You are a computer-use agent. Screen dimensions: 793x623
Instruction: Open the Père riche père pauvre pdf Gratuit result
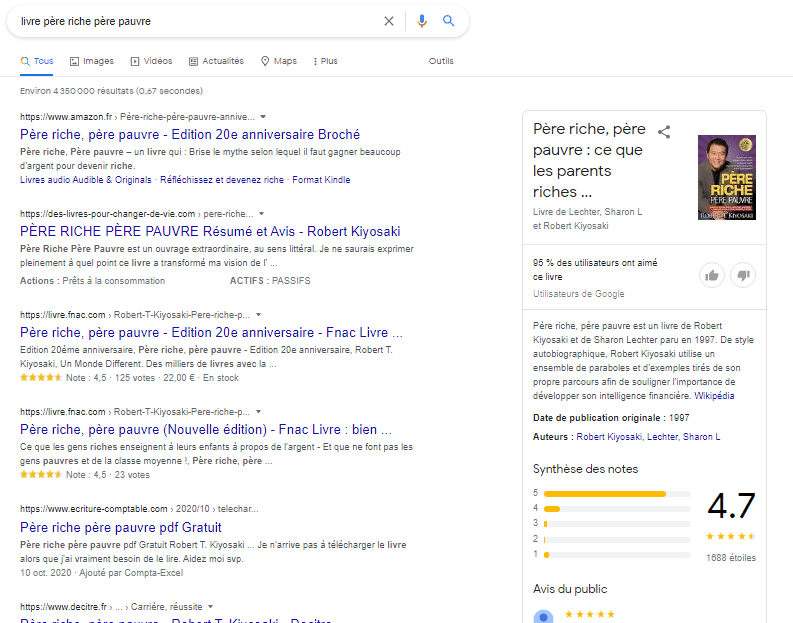[x=120, y=527]
